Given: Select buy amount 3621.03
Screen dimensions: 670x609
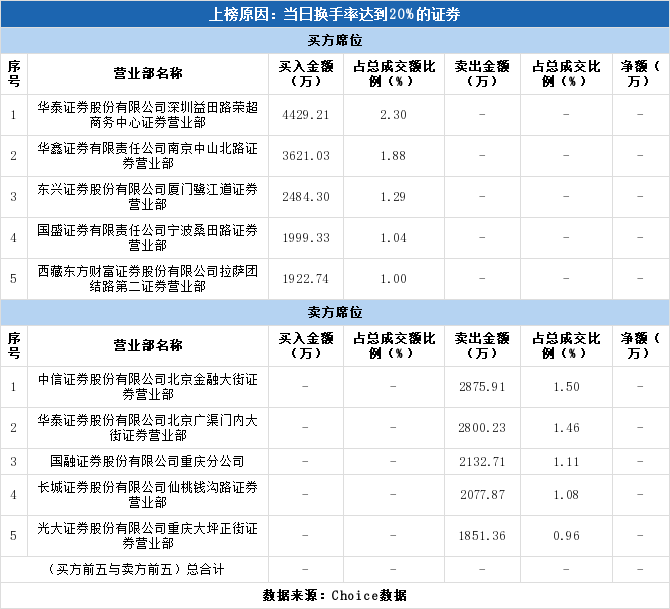Looking at the screenshot, I should click(x=306, y=156).
